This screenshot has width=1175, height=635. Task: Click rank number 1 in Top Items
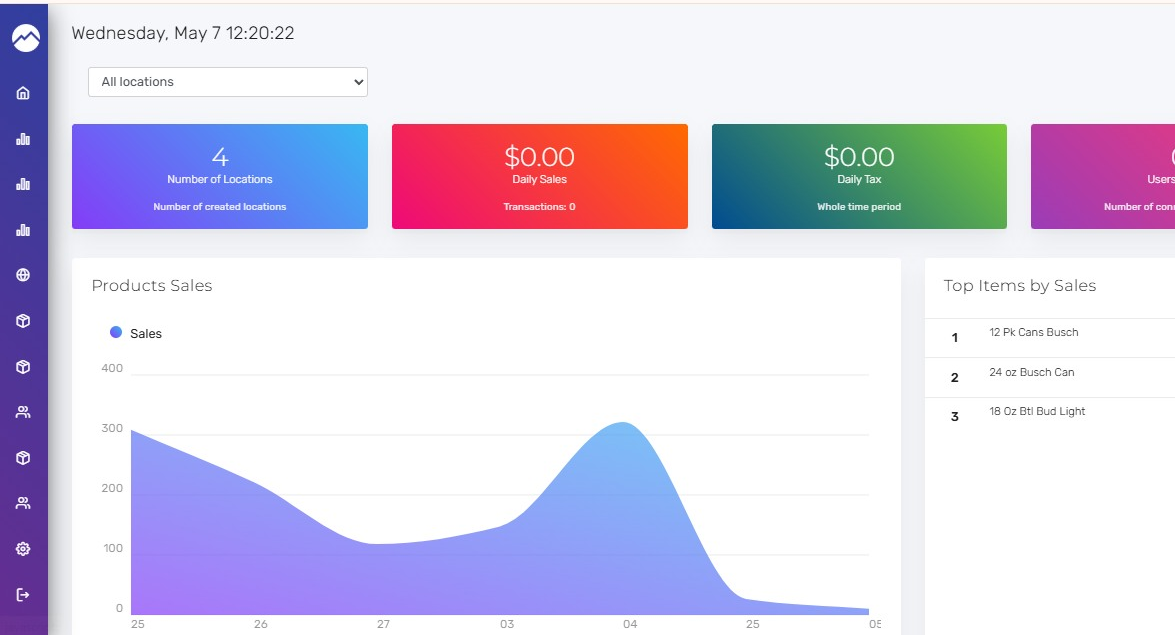(955, 338)
